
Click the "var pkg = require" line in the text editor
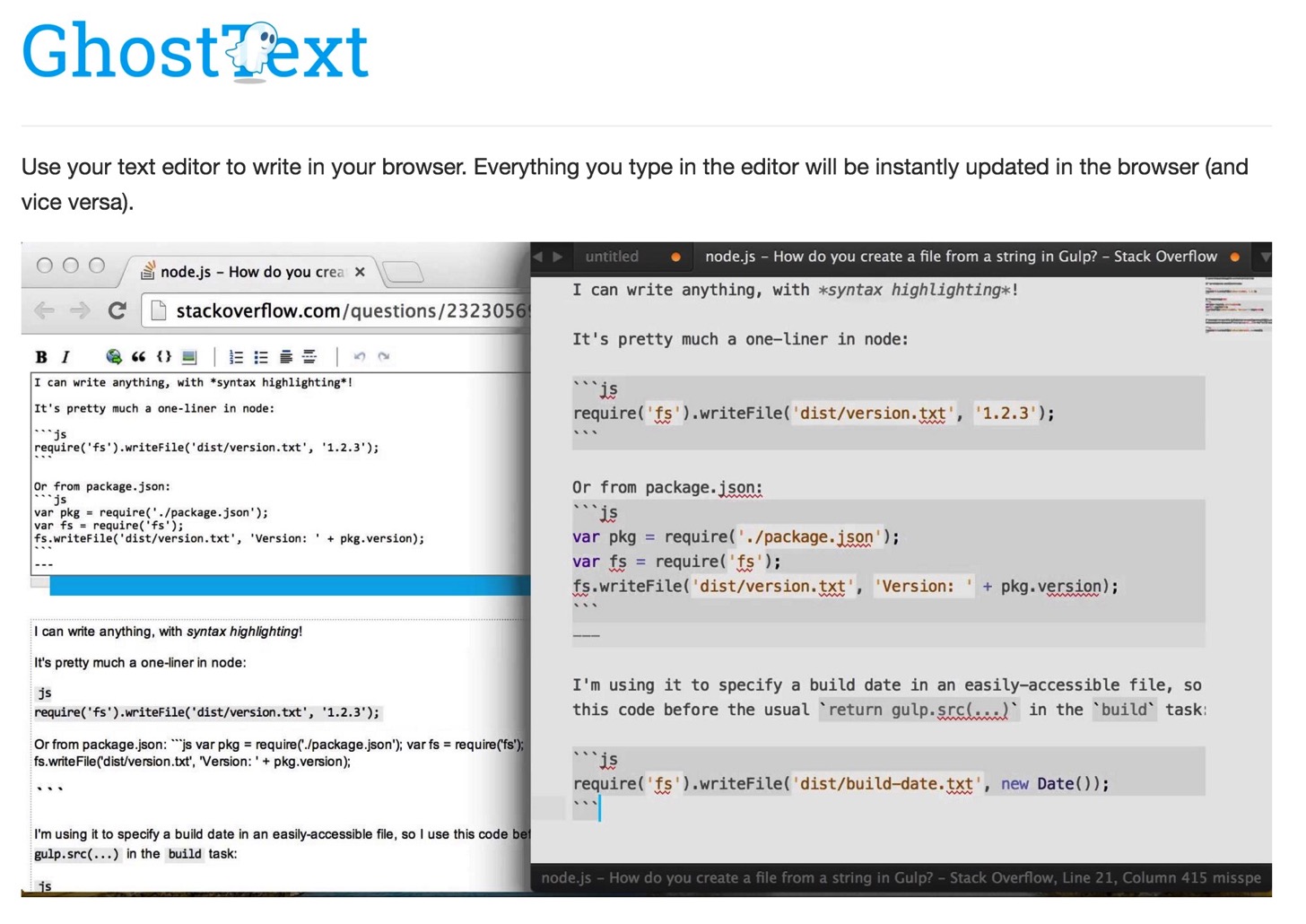click(736, 537)
